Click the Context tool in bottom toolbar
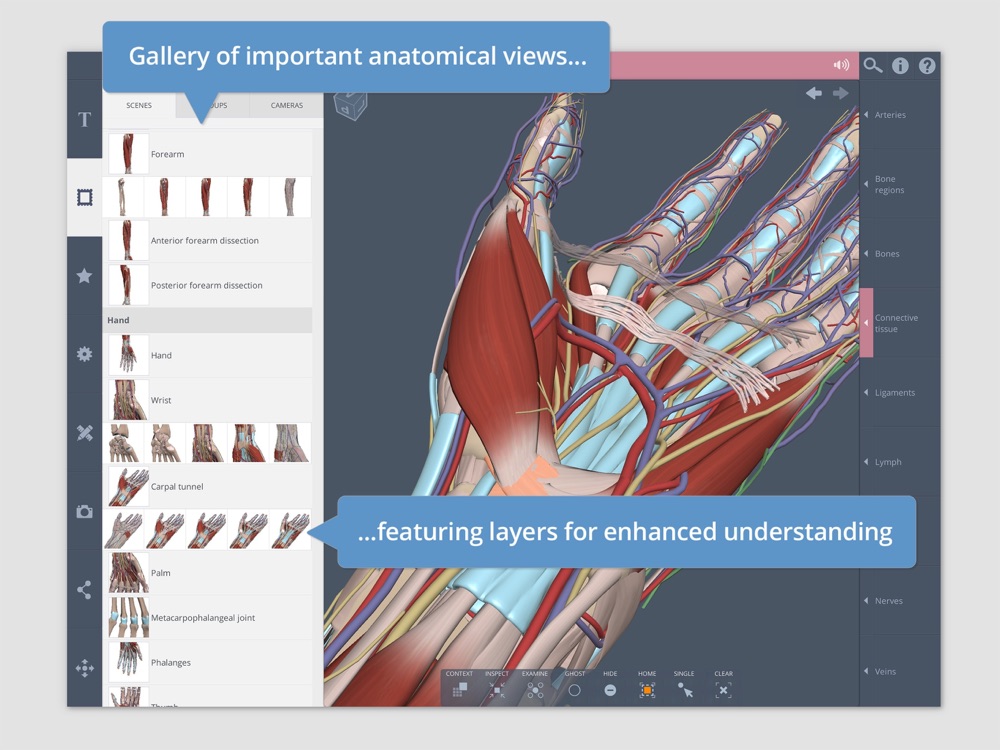 (x=459, y=685)
